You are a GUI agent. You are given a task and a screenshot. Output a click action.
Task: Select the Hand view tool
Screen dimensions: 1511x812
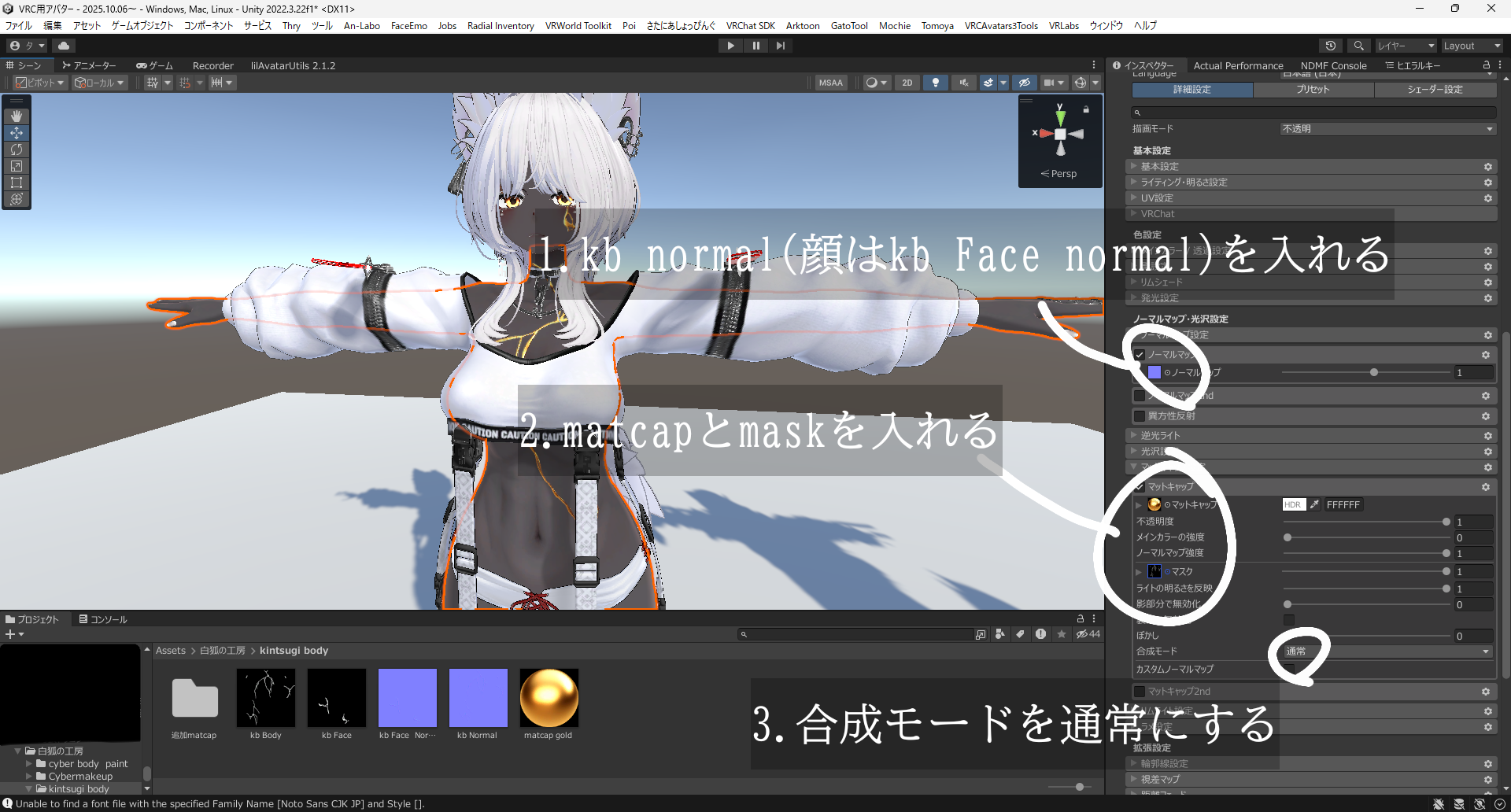pyautogui.click(x=17, y=116)
